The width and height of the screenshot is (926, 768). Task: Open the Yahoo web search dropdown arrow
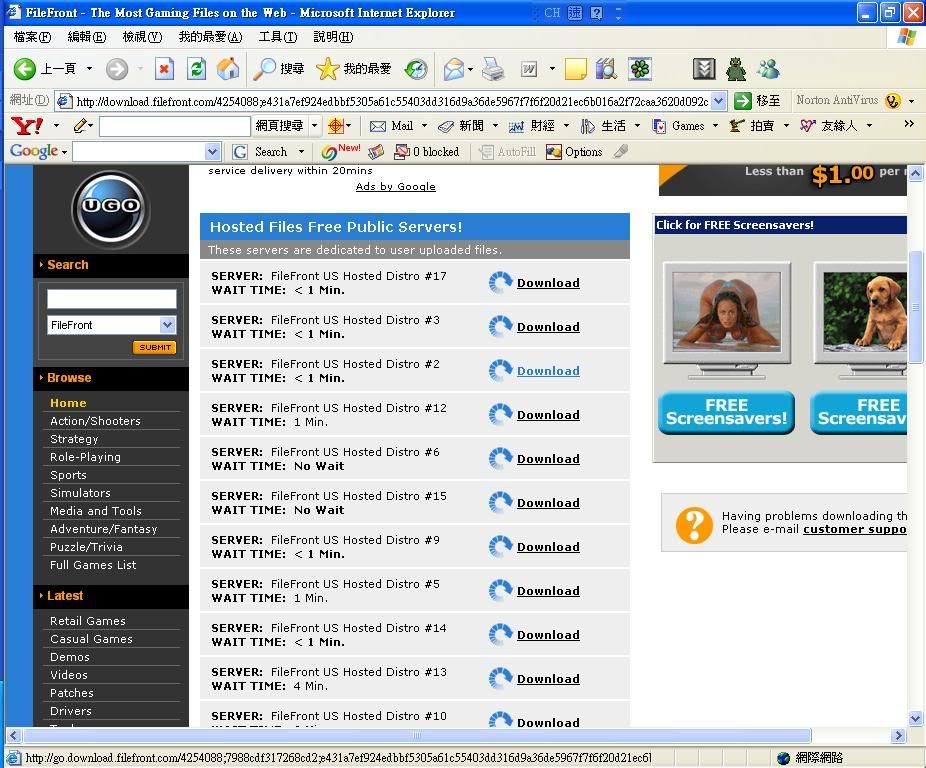click(315, 126)
